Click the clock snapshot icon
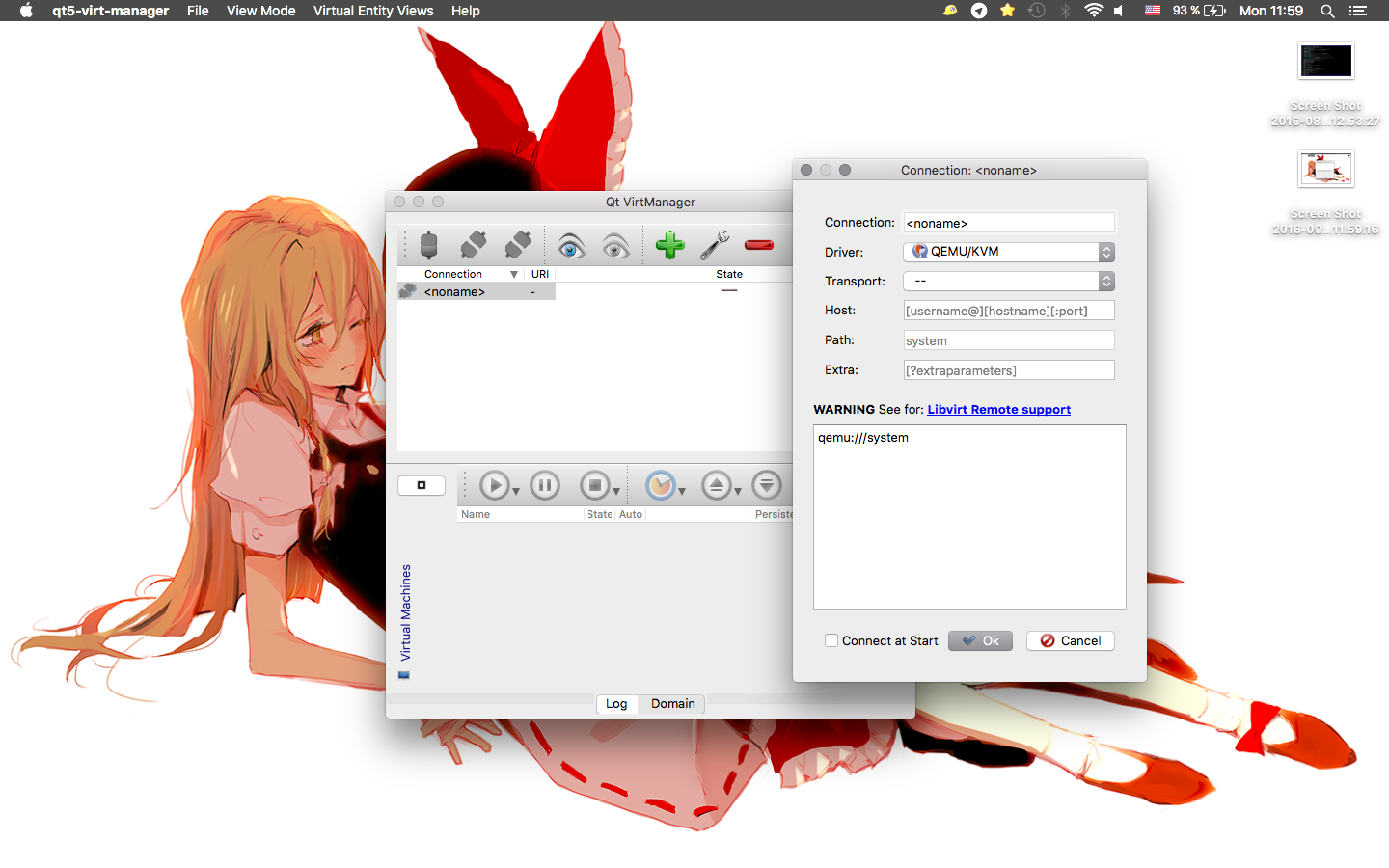Viewport: 1389px width, 868px height. coord(661,485)
